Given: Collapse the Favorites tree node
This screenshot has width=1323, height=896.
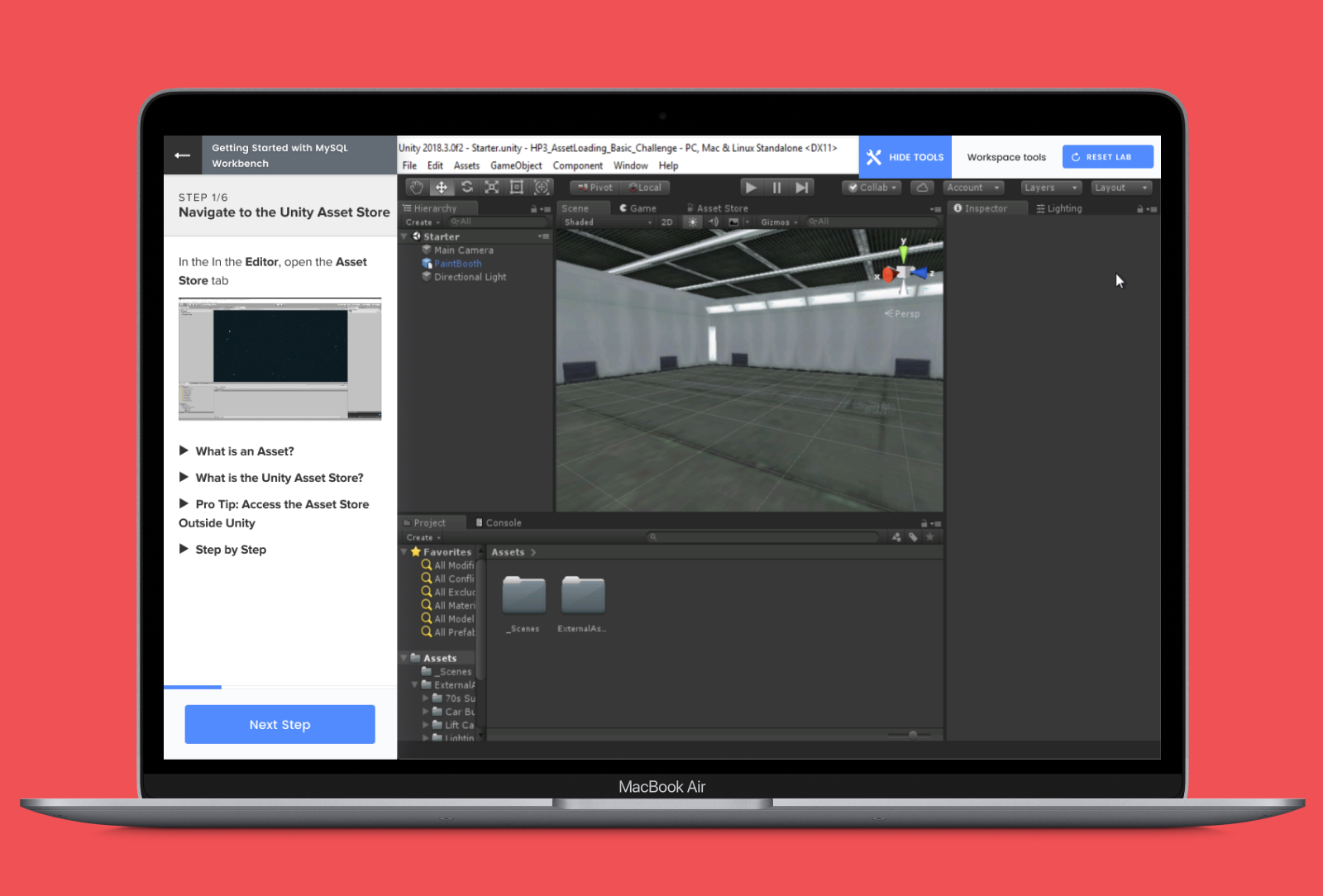Looking at the screenshot, I should (x=404, y=552).
